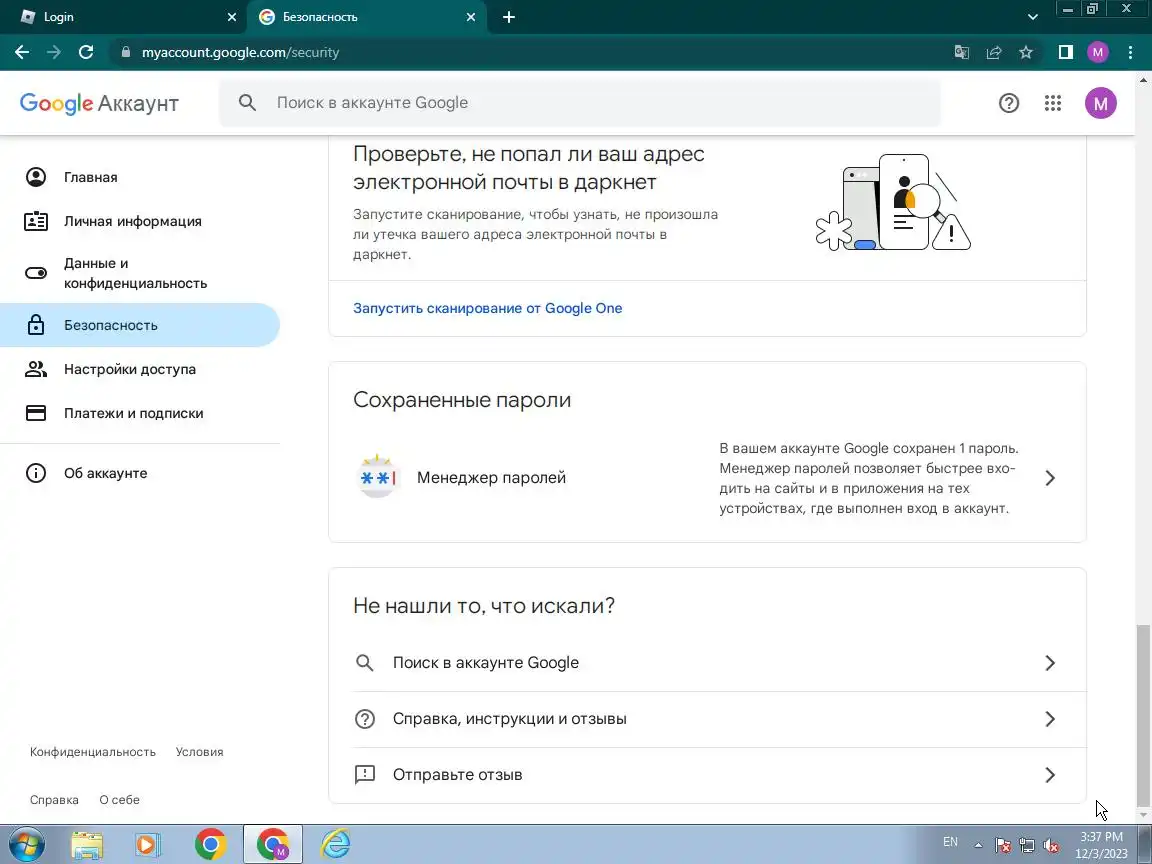Viewport: 1152px width, 864px height.
Task: Open Поиск в аккаунте Google row
Action: click(x=707, y=663)
